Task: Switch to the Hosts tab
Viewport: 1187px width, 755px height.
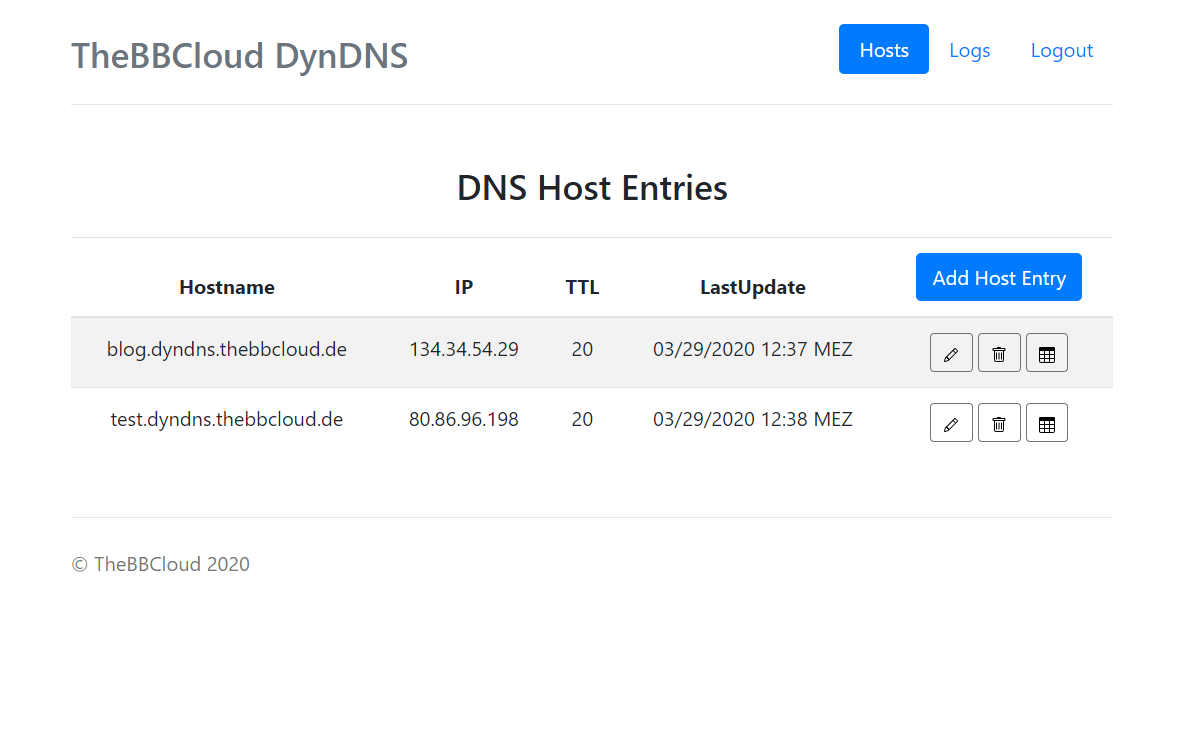Action: click(883, 50)
